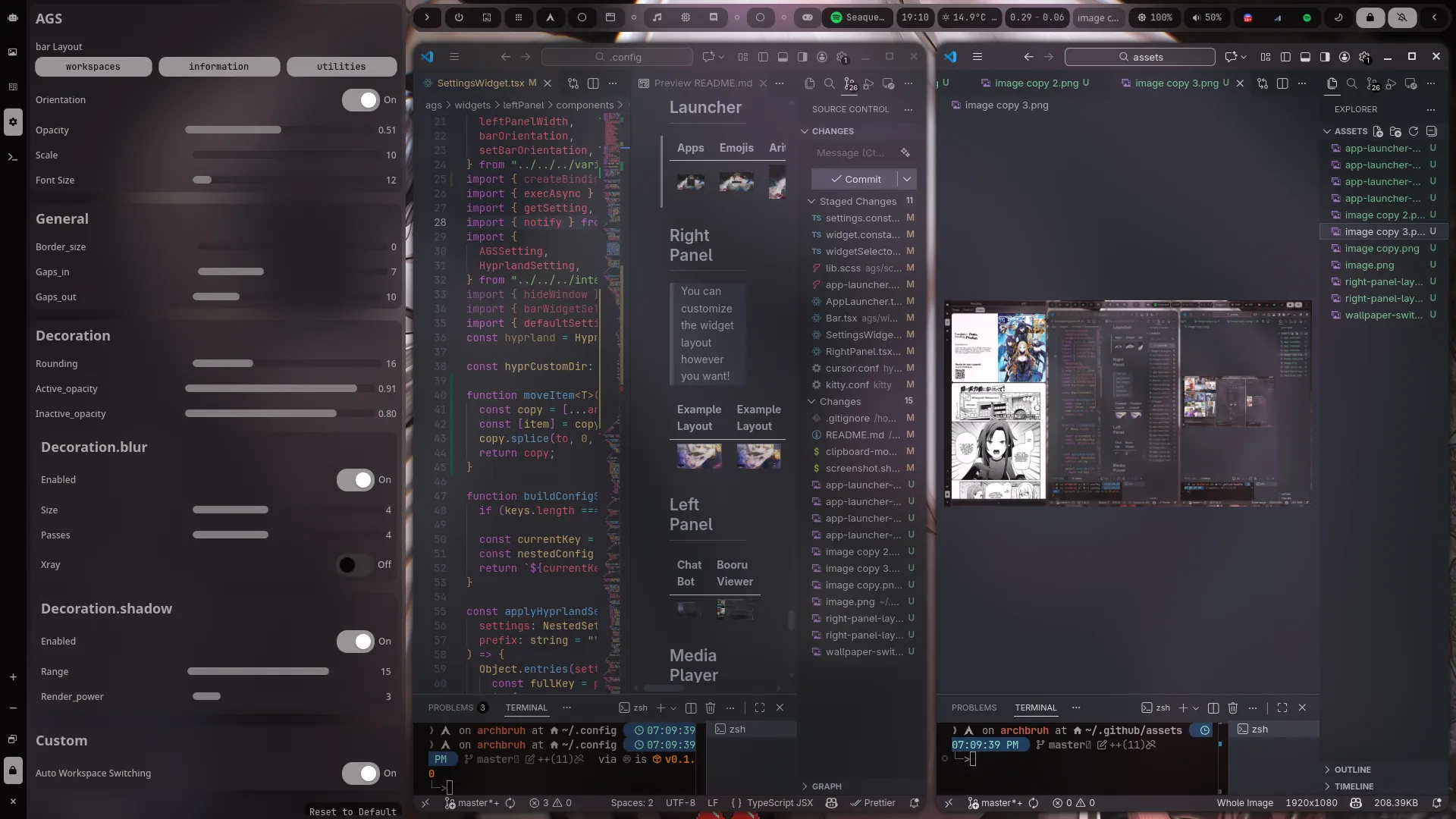Click Spaces: 2 indentation setting

click(632, 802)
